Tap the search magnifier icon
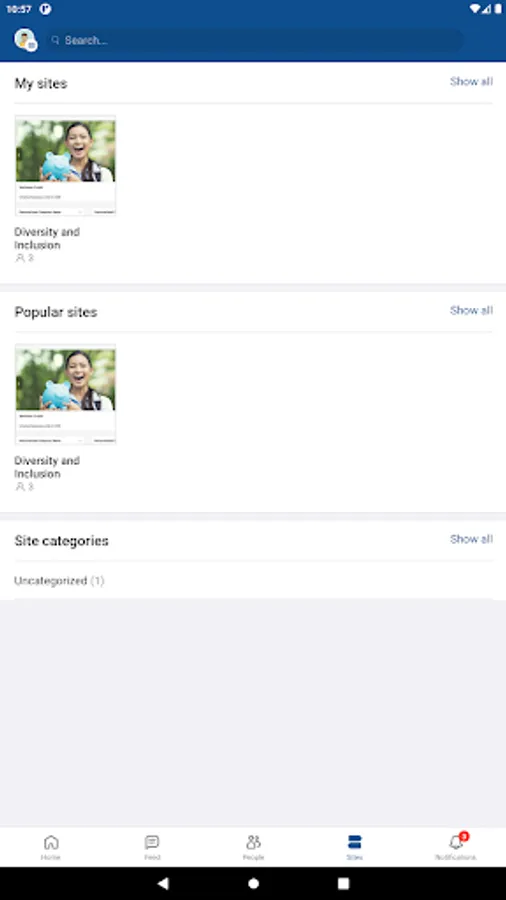Screen dimensions: 506x900 pyautogui.click(x=56, y=40)
